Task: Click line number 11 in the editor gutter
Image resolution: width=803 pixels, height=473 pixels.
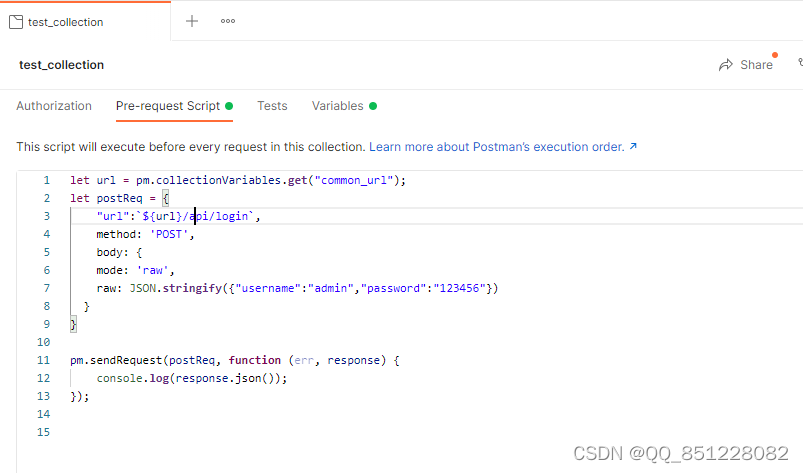Action: 44,360
